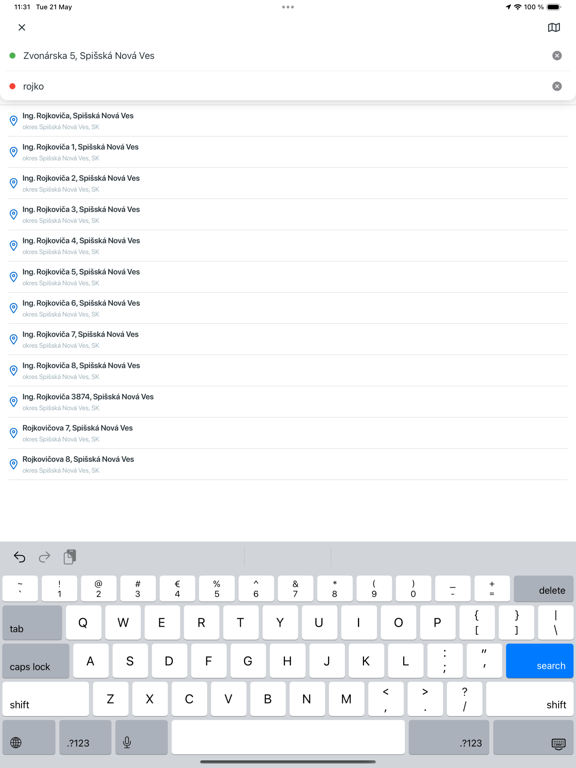Clear the rojko destination field
The image size is (576, 768).
click(557, 86)
